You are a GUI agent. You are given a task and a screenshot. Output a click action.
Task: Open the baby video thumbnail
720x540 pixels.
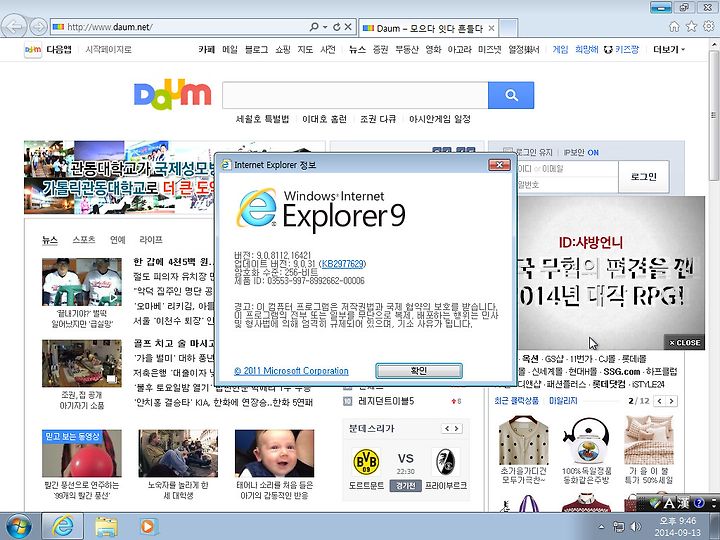(x=274, y=453)
